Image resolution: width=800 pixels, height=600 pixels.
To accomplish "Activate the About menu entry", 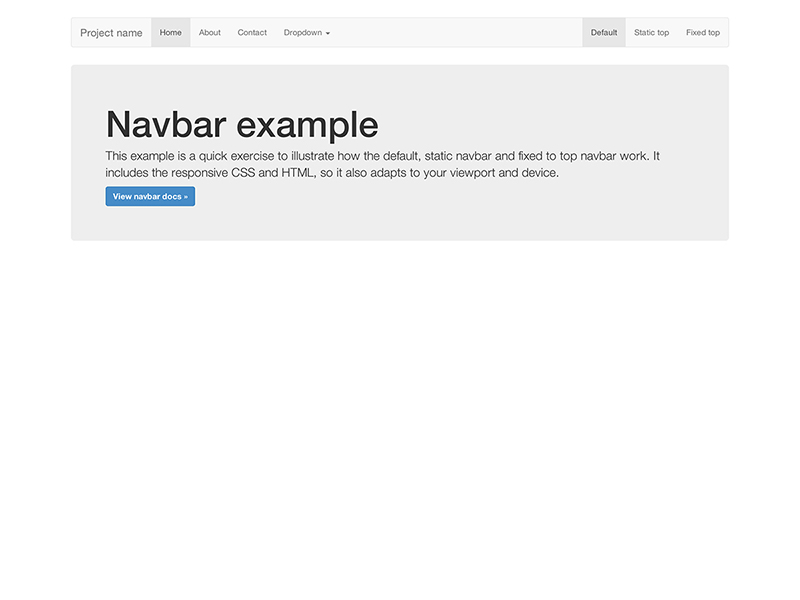I will coord(209,32).
